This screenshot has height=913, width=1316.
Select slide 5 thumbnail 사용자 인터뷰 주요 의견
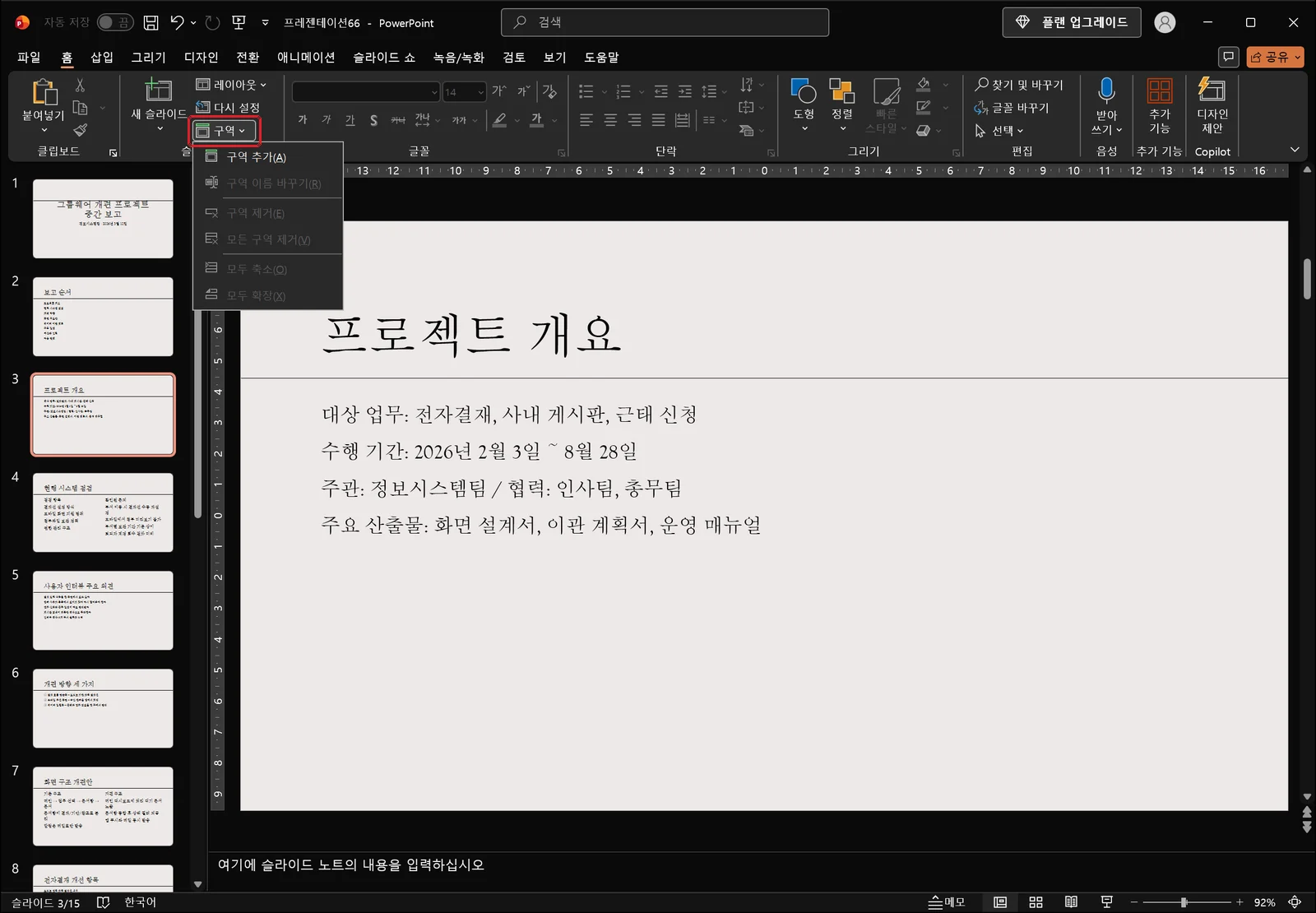click(x=103, y=610)
